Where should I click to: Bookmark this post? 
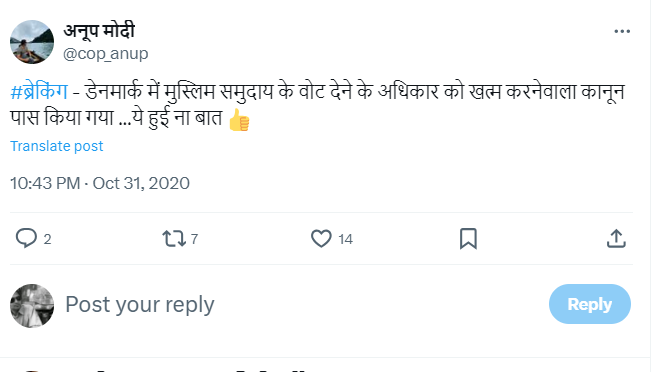(x=468, y=239)
